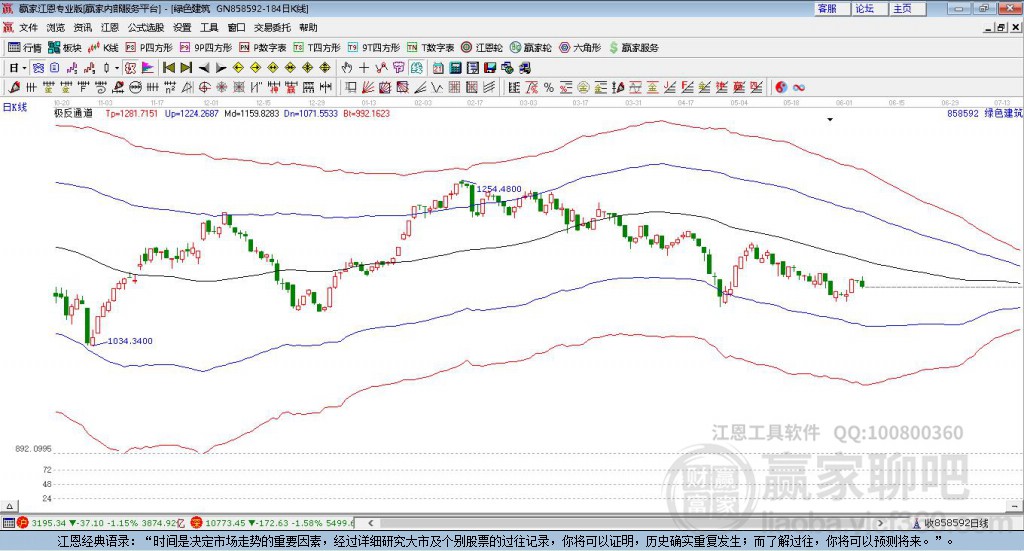
Task: Select the circle-with-crosshair target tool
Action: click(x=204, y=87)
